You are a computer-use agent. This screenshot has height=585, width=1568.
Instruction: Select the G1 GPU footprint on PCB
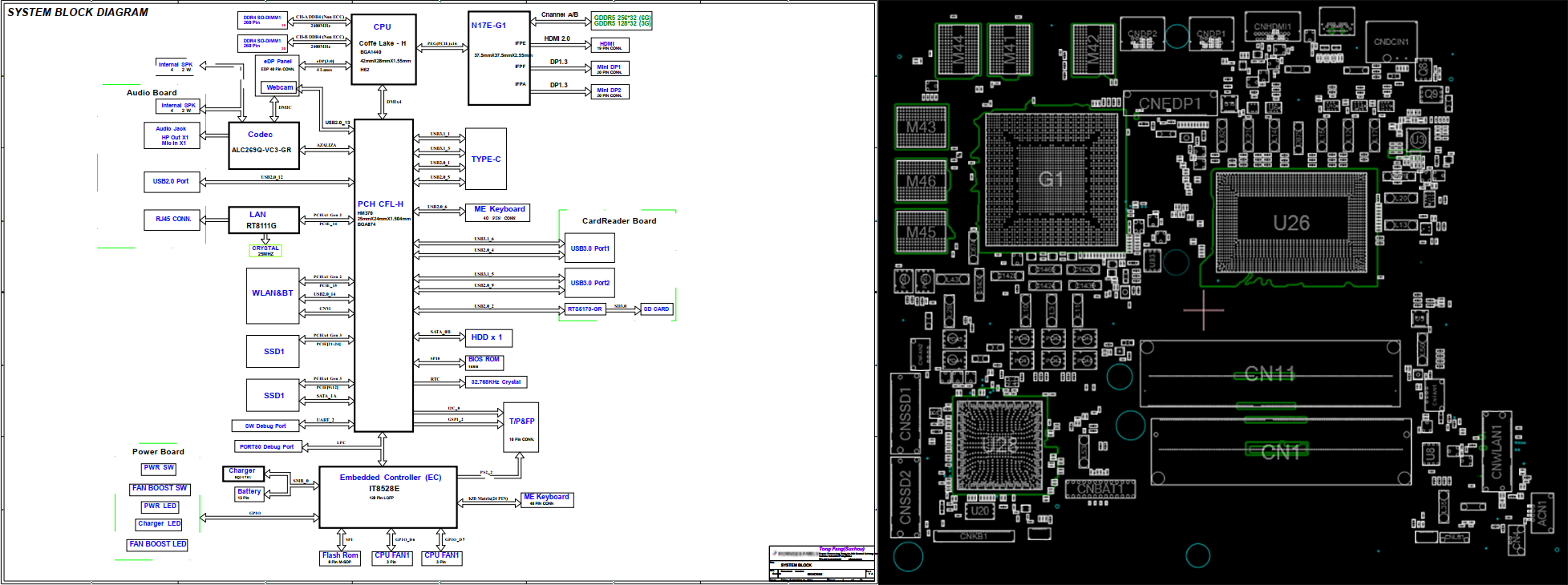click(x=1051, y=178)
